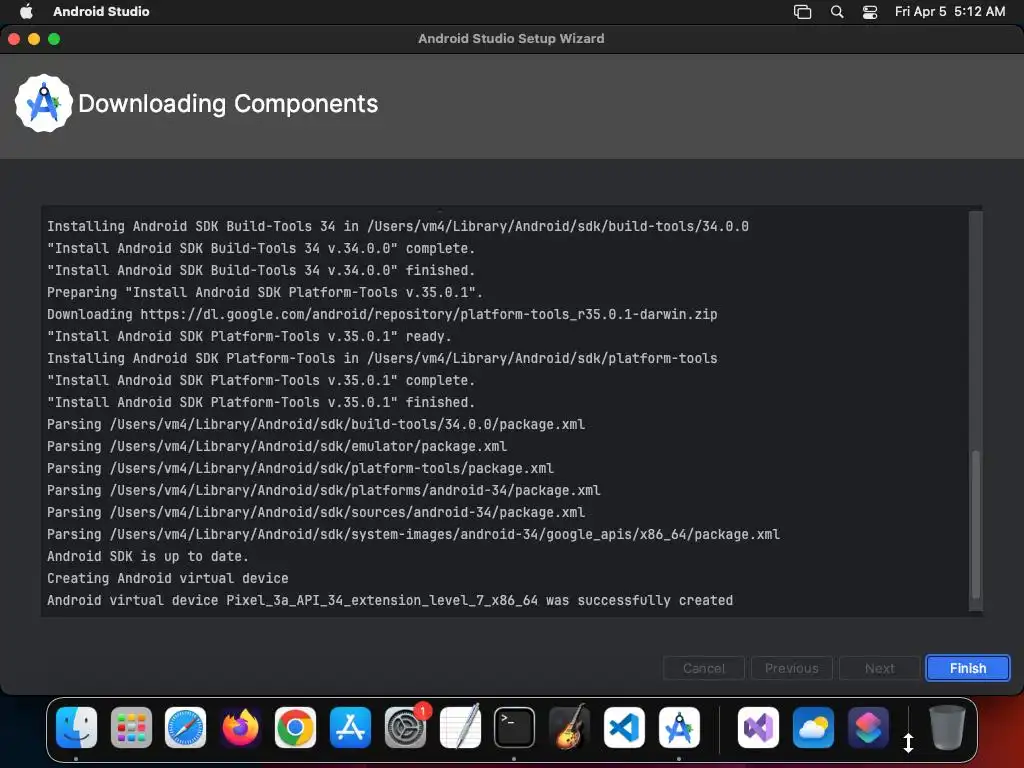Screen dimensions: 1024x768
Task: Launch Firefox from the Dock
Action: [240, 727]
